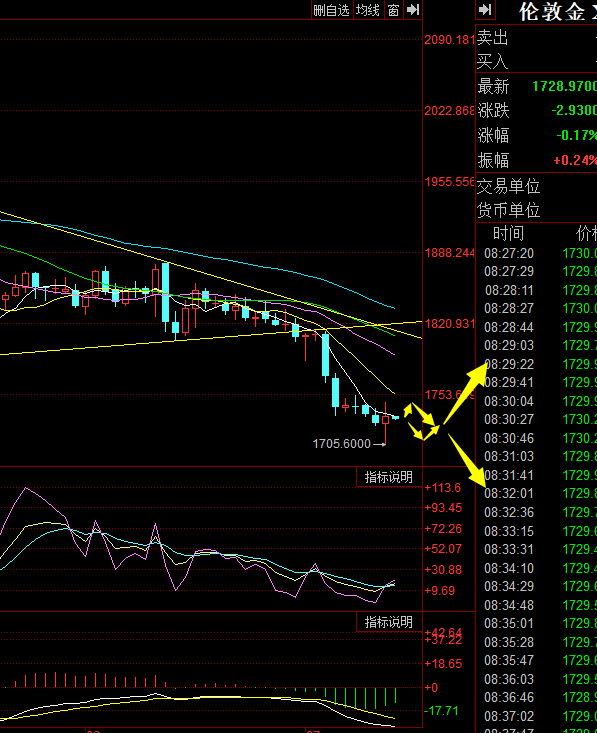Select the tick row at 08:34:10
597x733 pixels.
click(x=536, y=568)
